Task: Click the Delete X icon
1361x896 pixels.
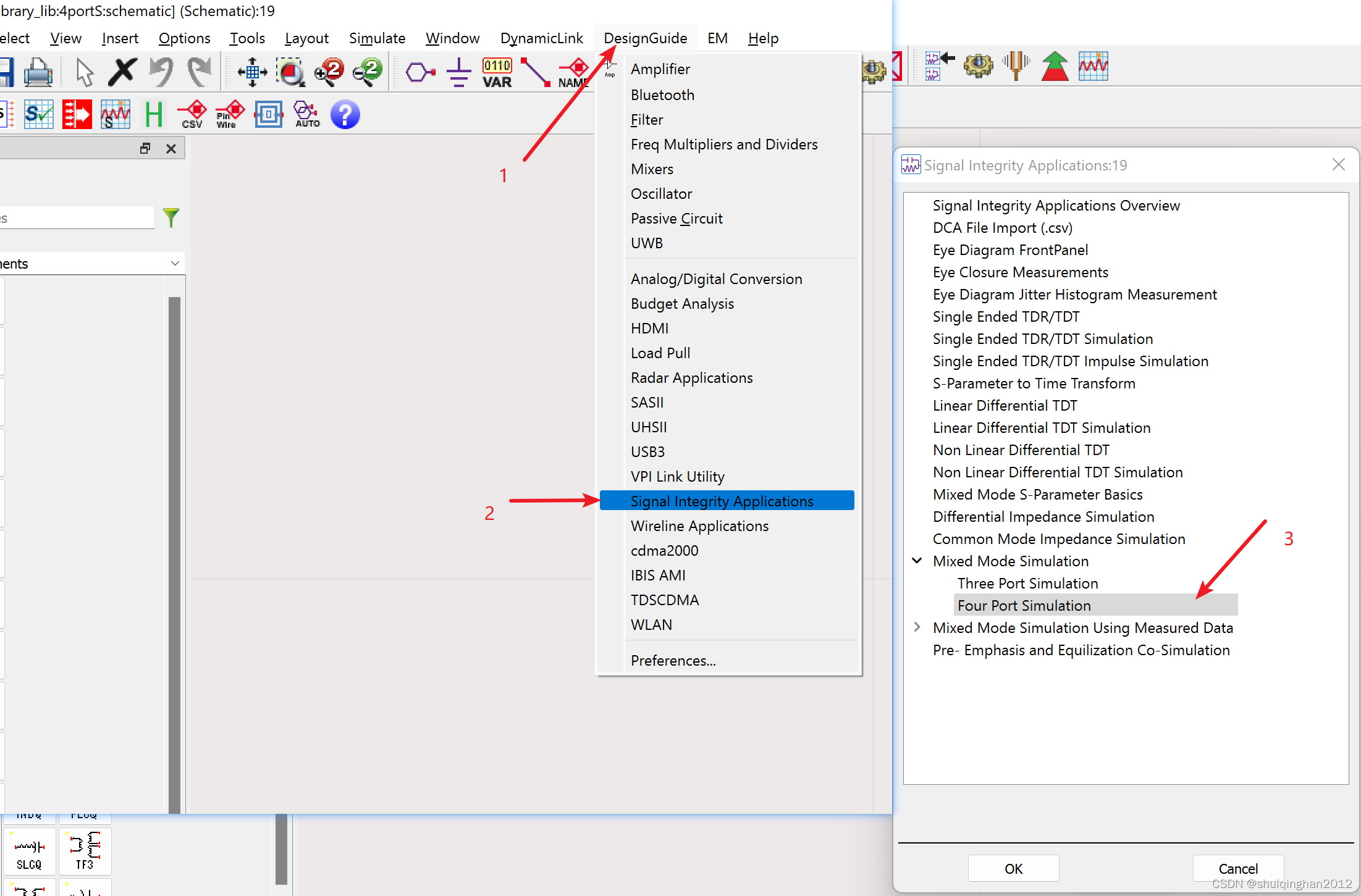Action: [122, 72]
